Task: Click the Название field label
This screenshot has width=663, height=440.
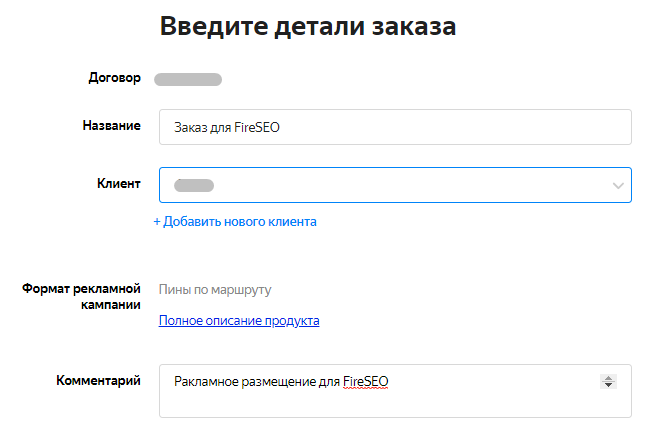Action: 111,125
